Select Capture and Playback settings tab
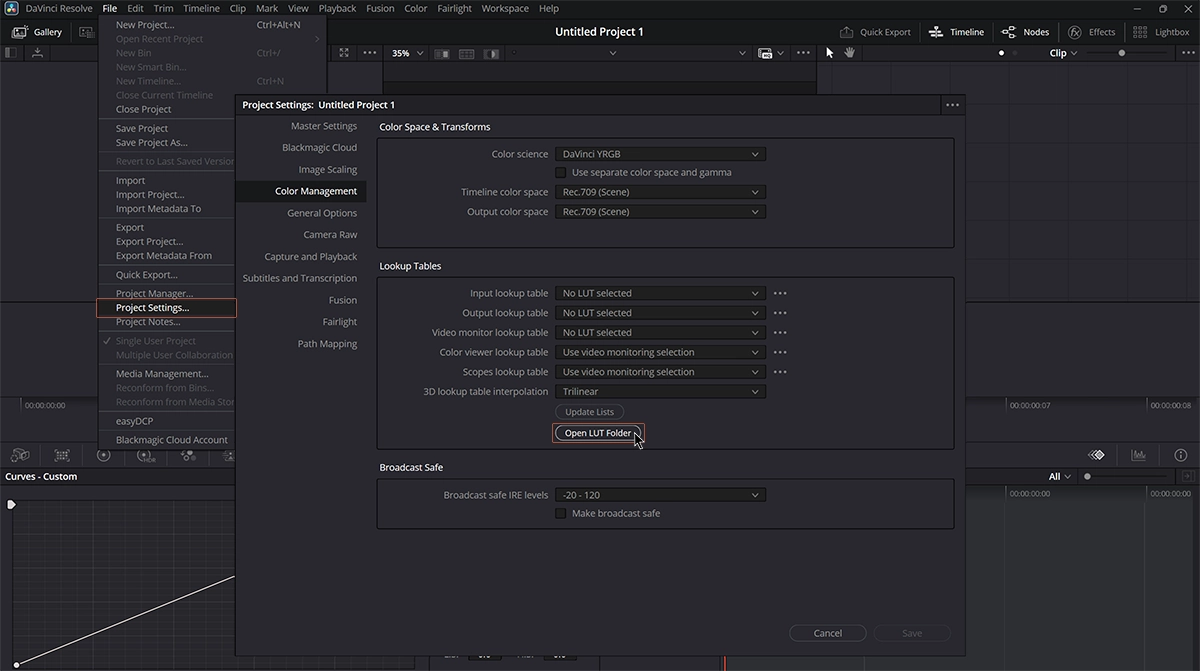 pyautogui.click(x=310, y=257)
